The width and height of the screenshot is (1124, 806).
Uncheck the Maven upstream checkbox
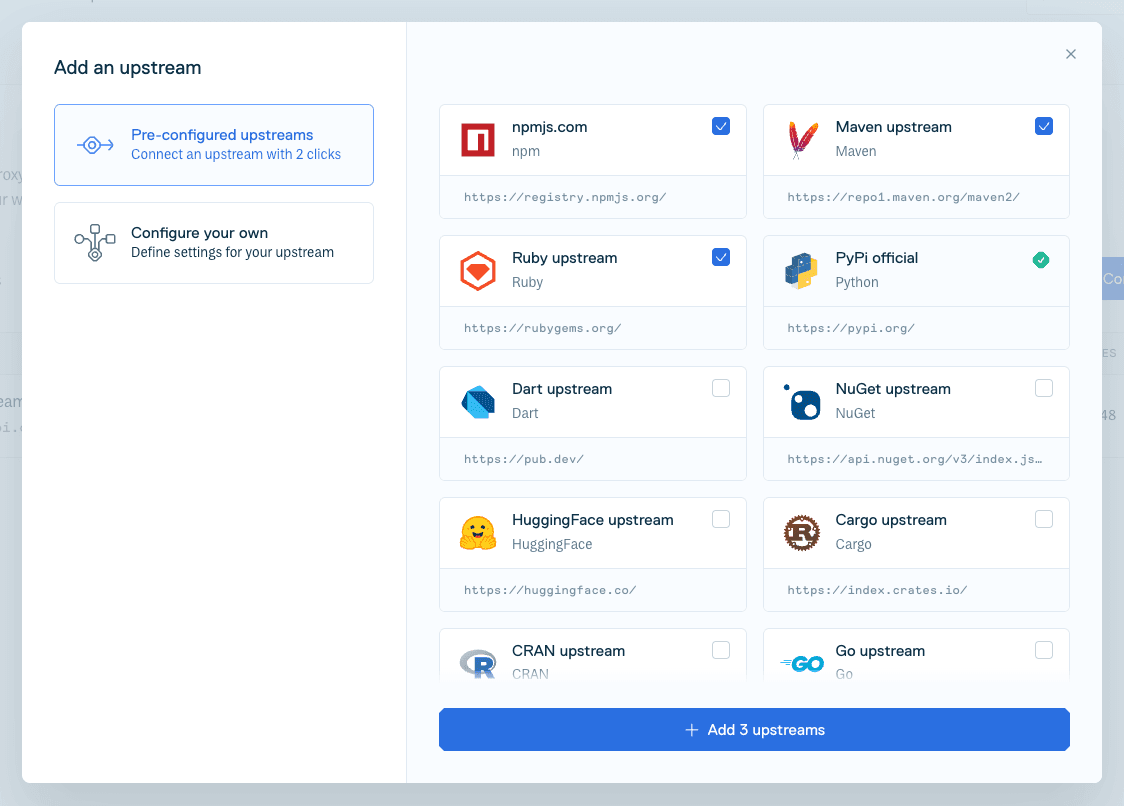pos(1044,126)
